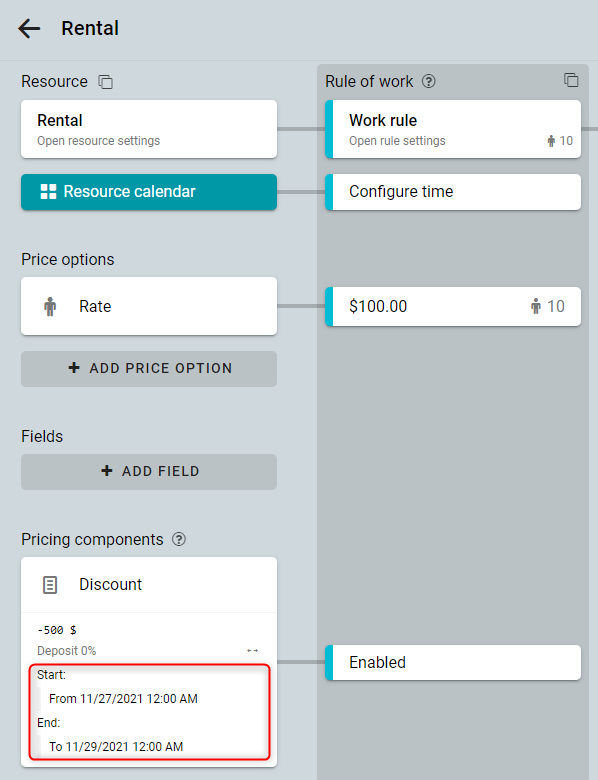This screenshot has height=780, width=598.
Task: Open the Discount pricing component header
Action: (149, 585)
